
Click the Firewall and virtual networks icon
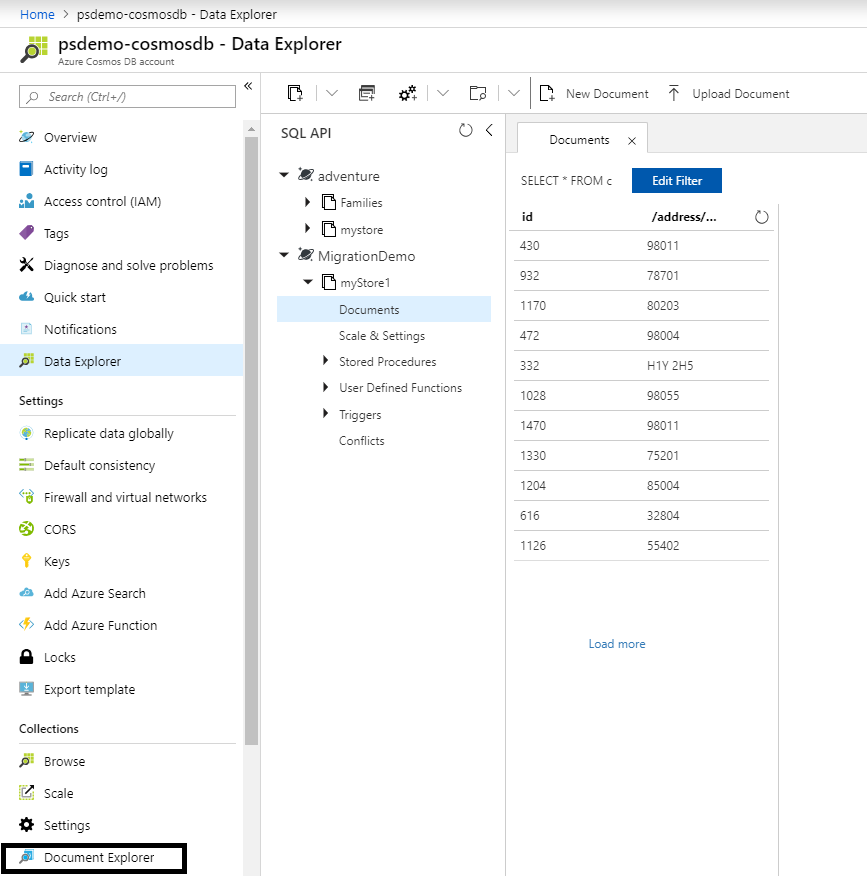click(26, 497)
